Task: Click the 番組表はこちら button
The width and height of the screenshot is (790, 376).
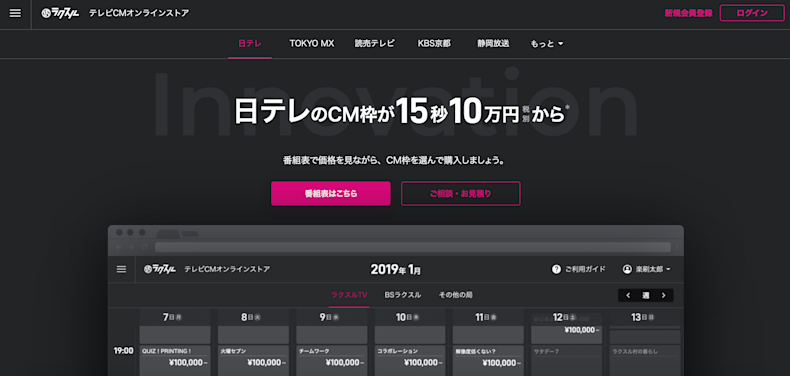Action: click(x=331, y=194)
